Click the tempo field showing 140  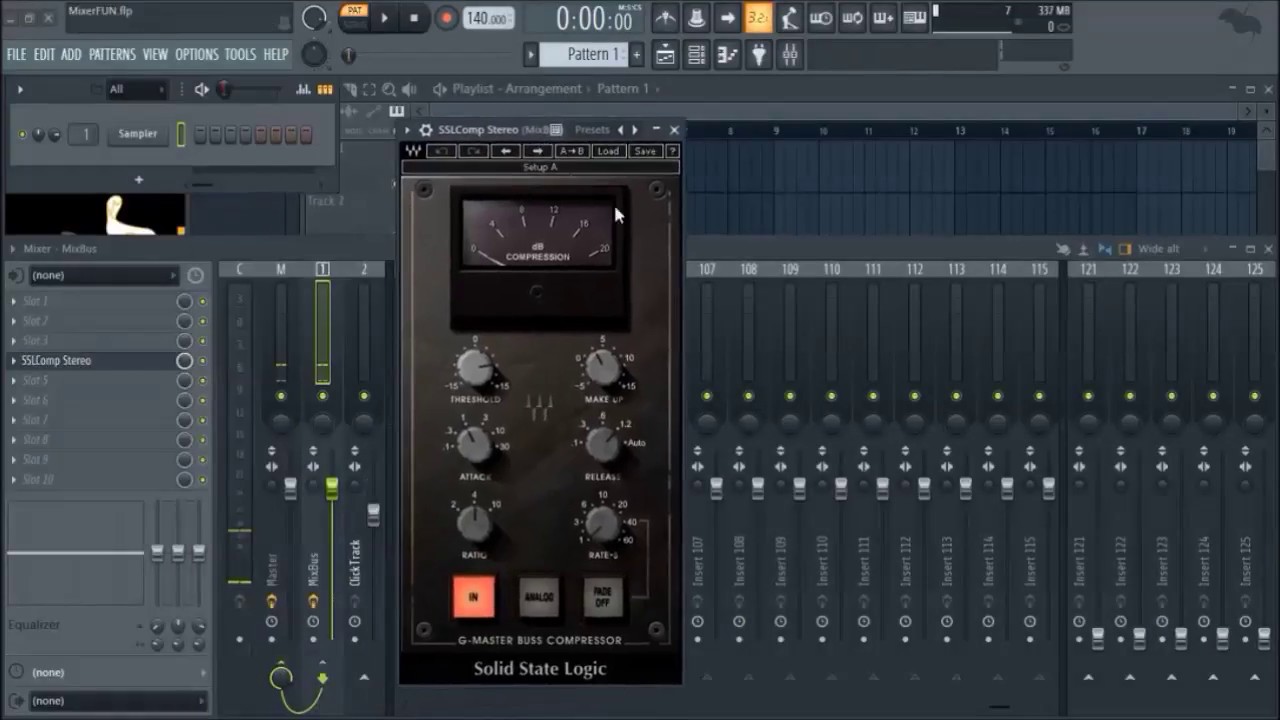487,18
